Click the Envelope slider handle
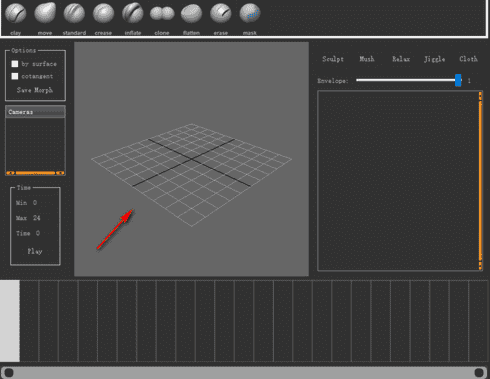This screenshot has height=379, width=490. click(x=458, y=80)
